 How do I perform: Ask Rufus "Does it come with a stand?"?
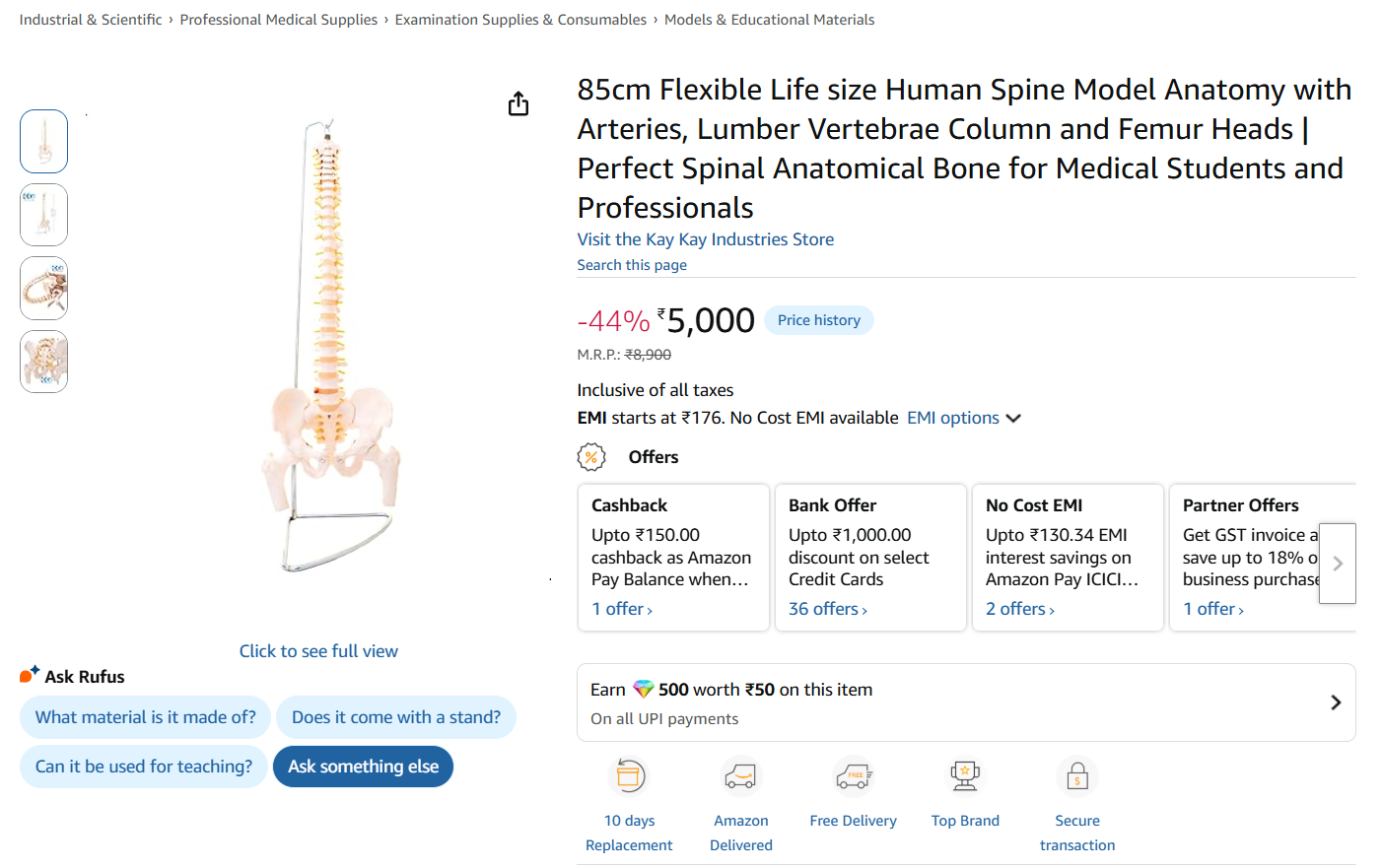tap(396, 717)
